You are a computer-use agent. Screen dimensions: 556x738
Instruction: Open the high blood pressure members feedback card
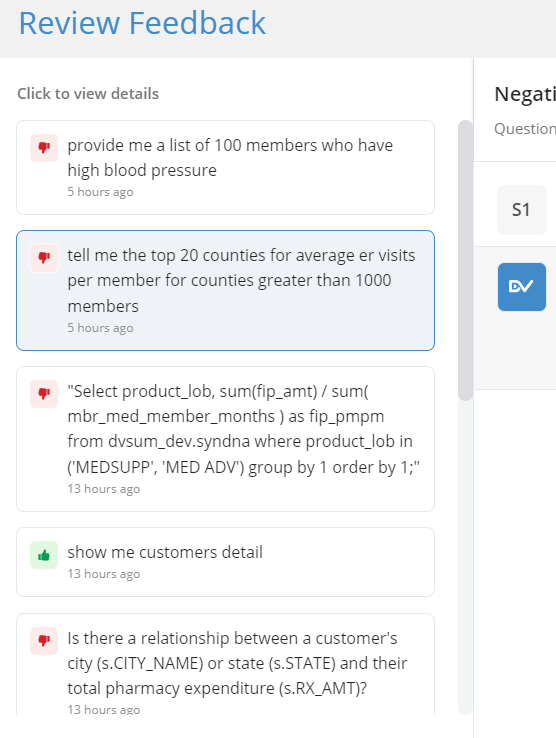coord(226,168)
